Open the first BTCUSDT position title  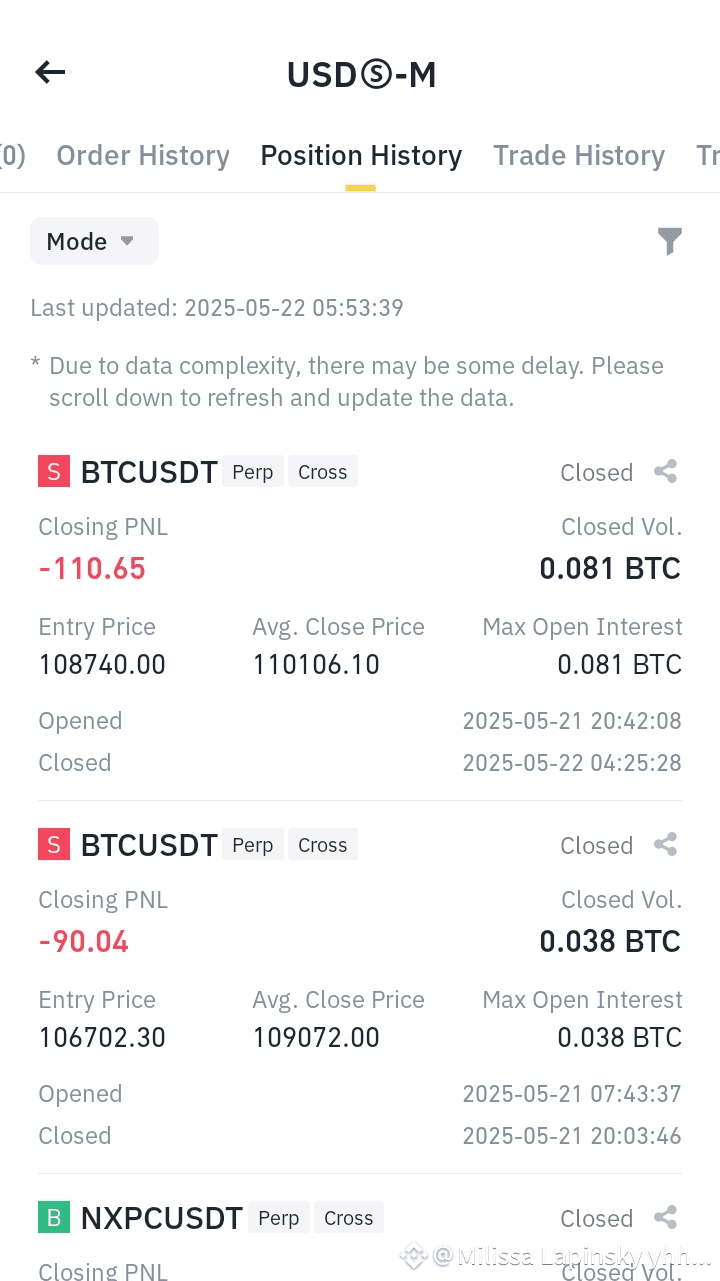pos(149,472)
